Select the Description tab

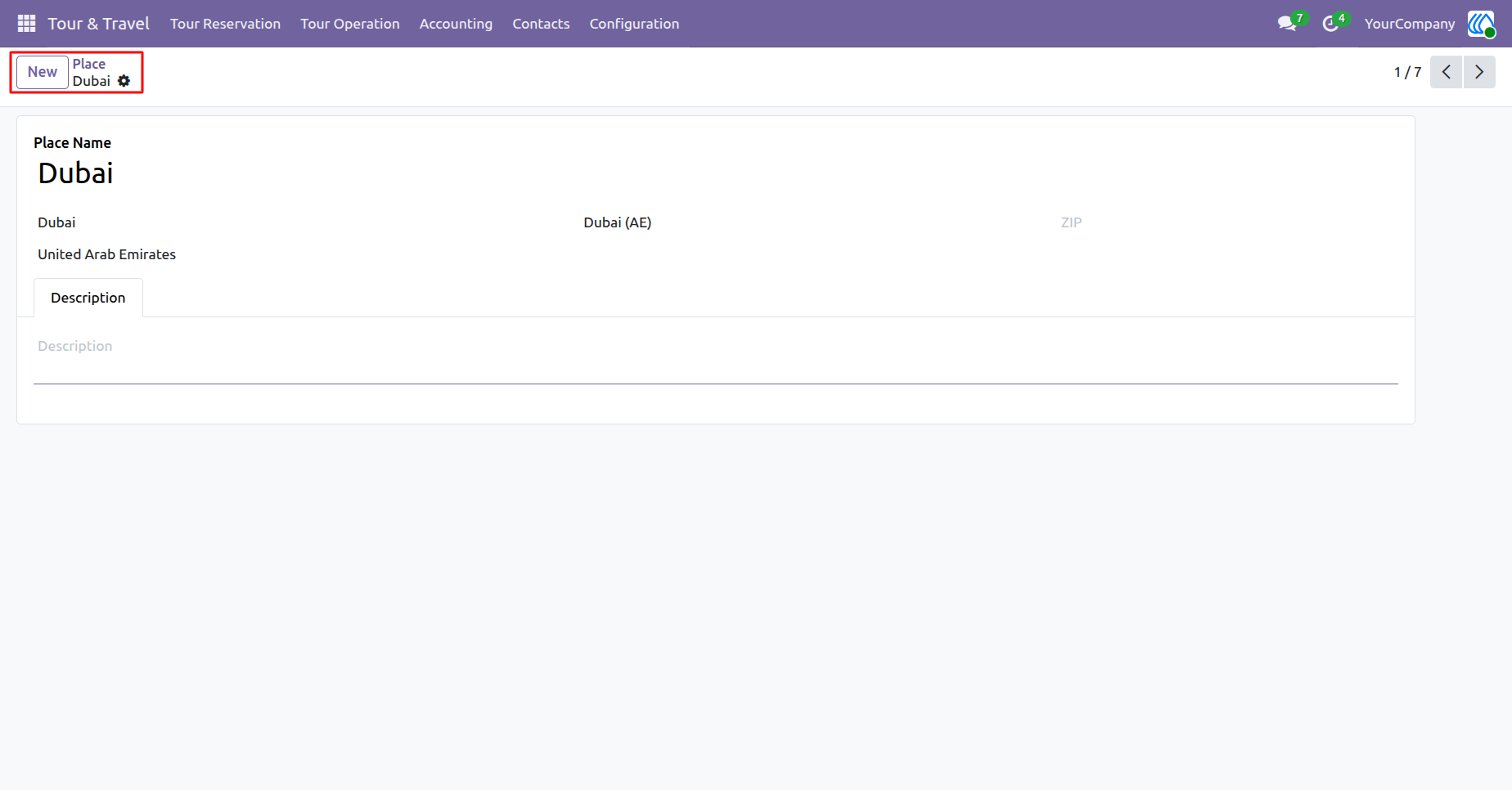(88, 298)
